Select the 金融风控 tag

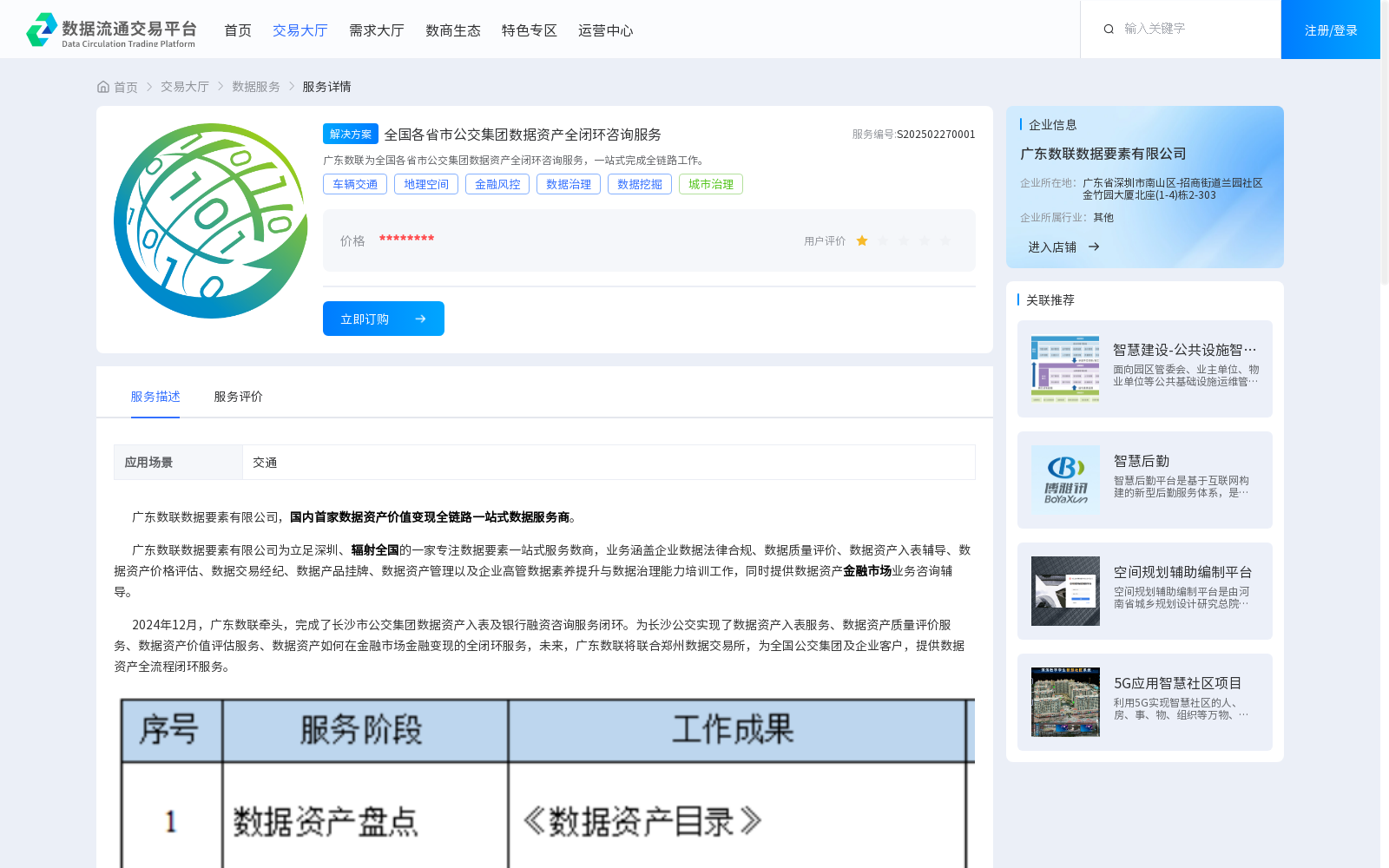497,184
